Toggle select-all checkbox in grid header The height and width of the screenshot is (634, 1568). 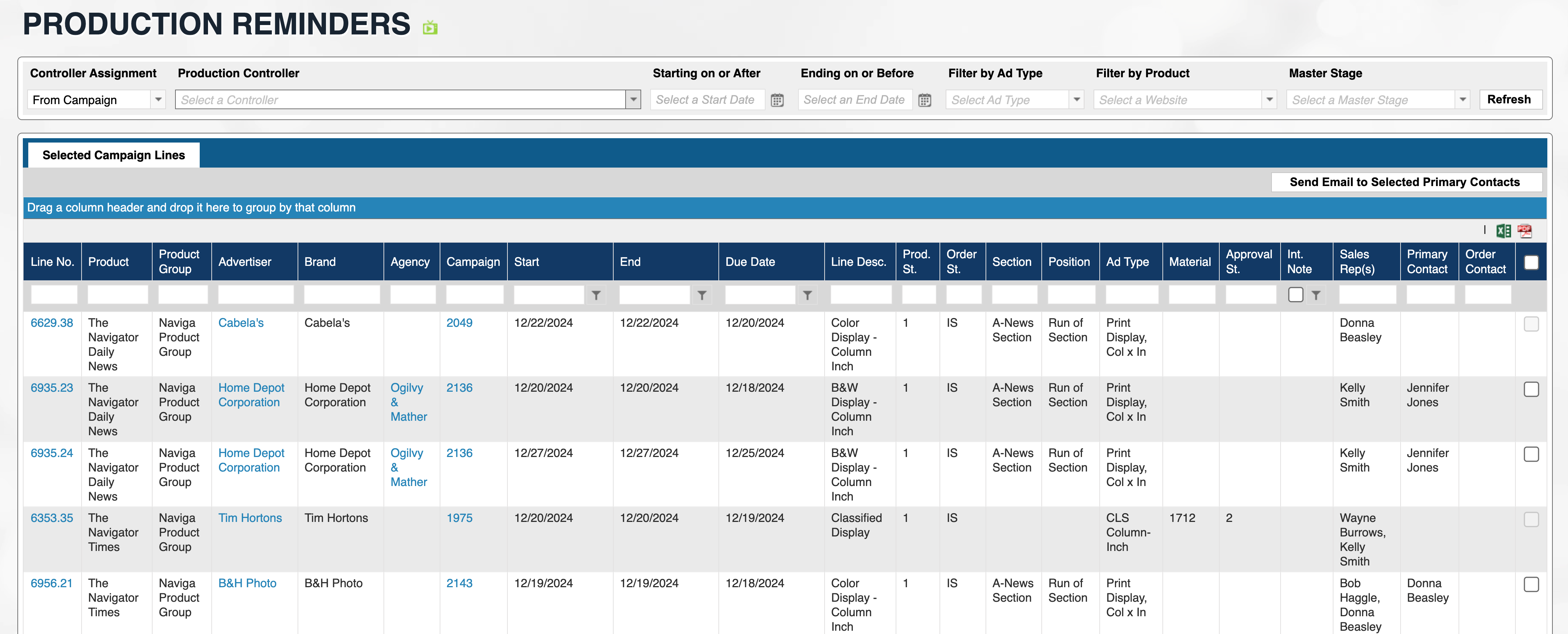tap(1531, 263)
